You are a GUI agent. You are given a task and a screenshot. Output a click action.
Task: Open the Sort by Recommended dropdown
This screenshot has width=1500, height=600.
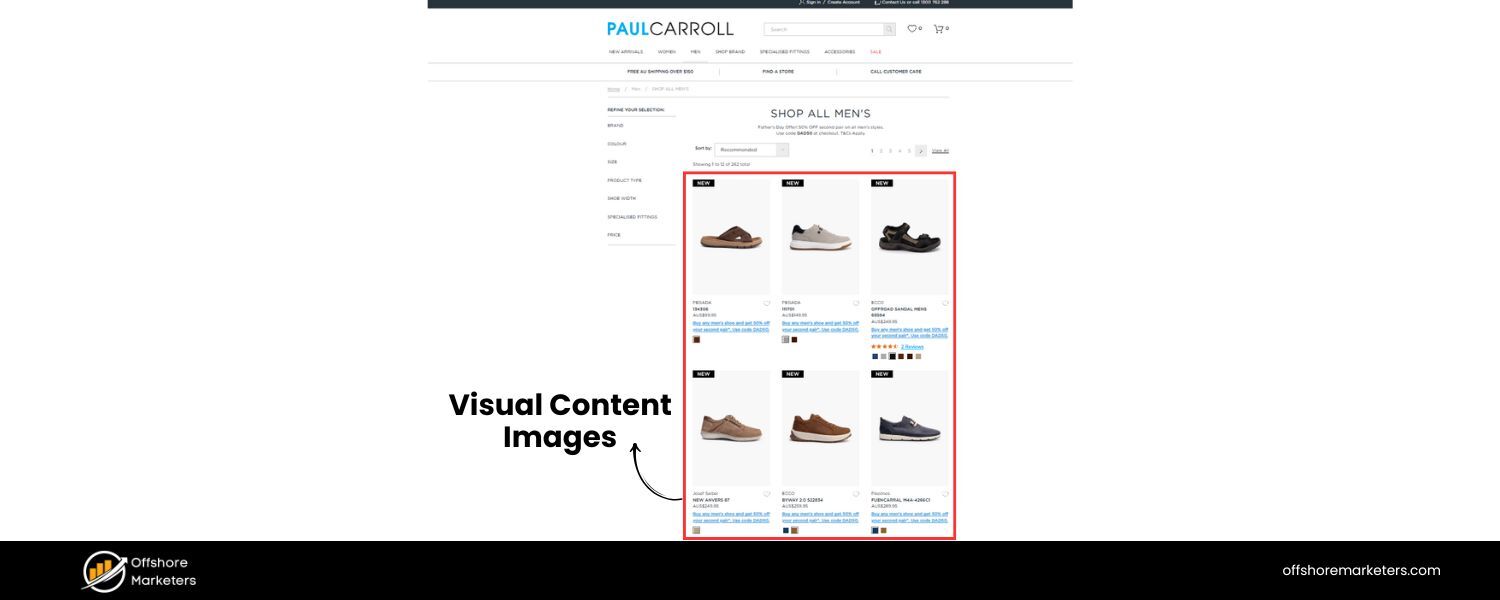pos(750,148)
